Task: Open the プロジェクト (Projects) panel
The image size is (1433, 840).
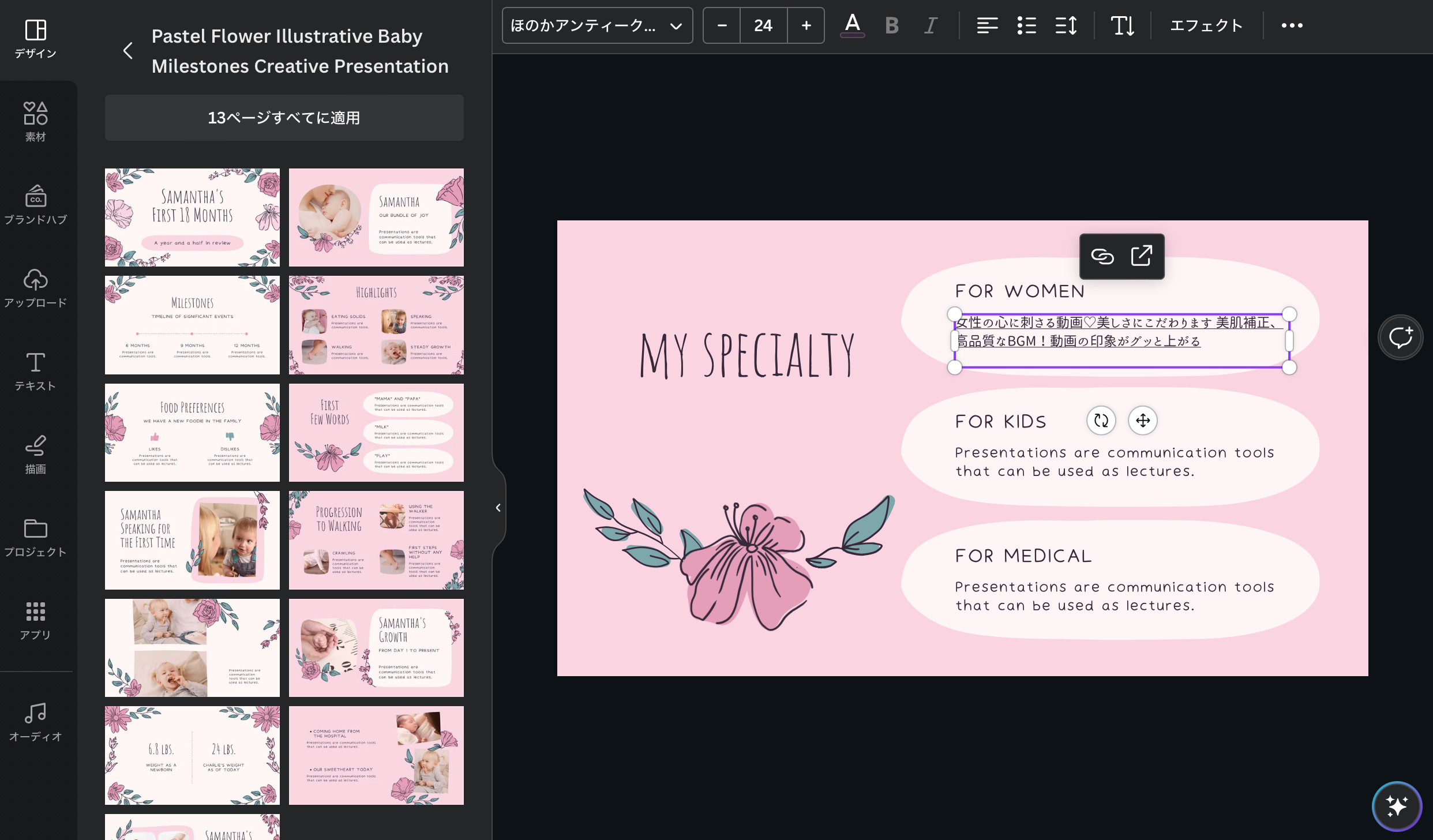Action: pos(35,537)
